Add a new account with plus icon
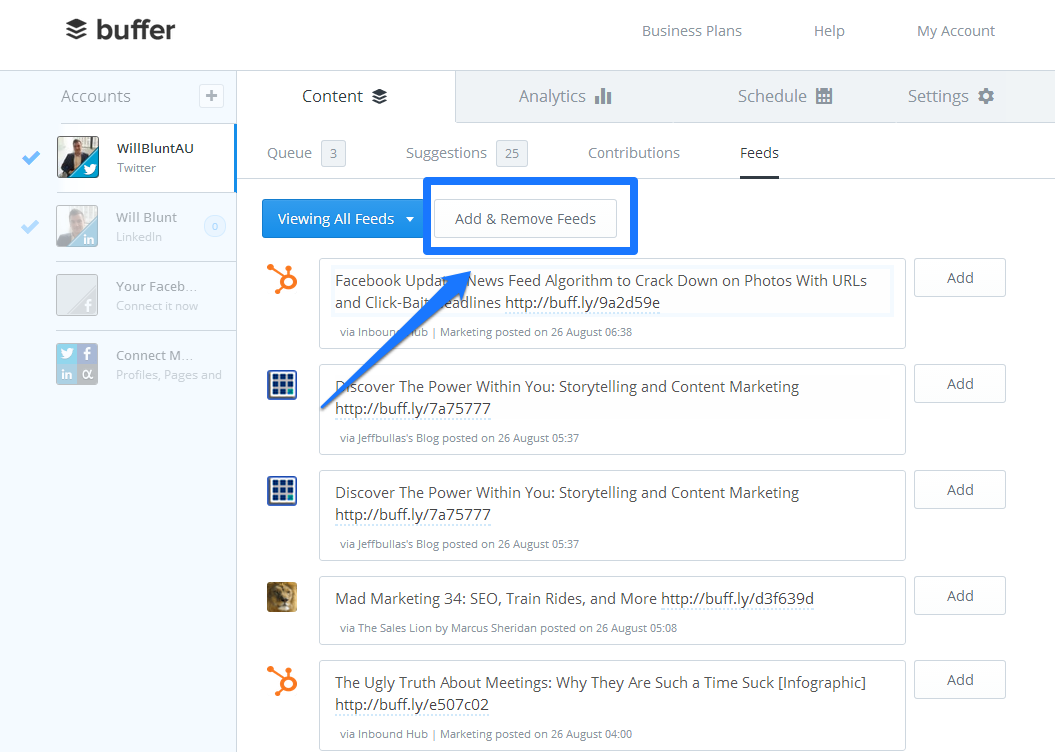The height and width of the screenshot is (752, 1055). click(x=211, y=96)
